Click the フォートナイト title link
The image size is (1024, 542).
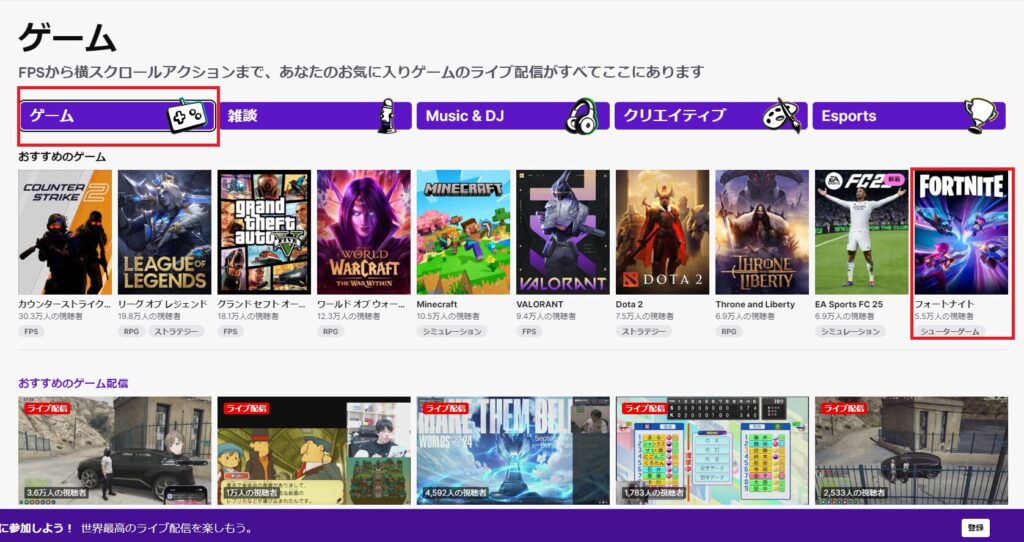click(x=944, y=304)
